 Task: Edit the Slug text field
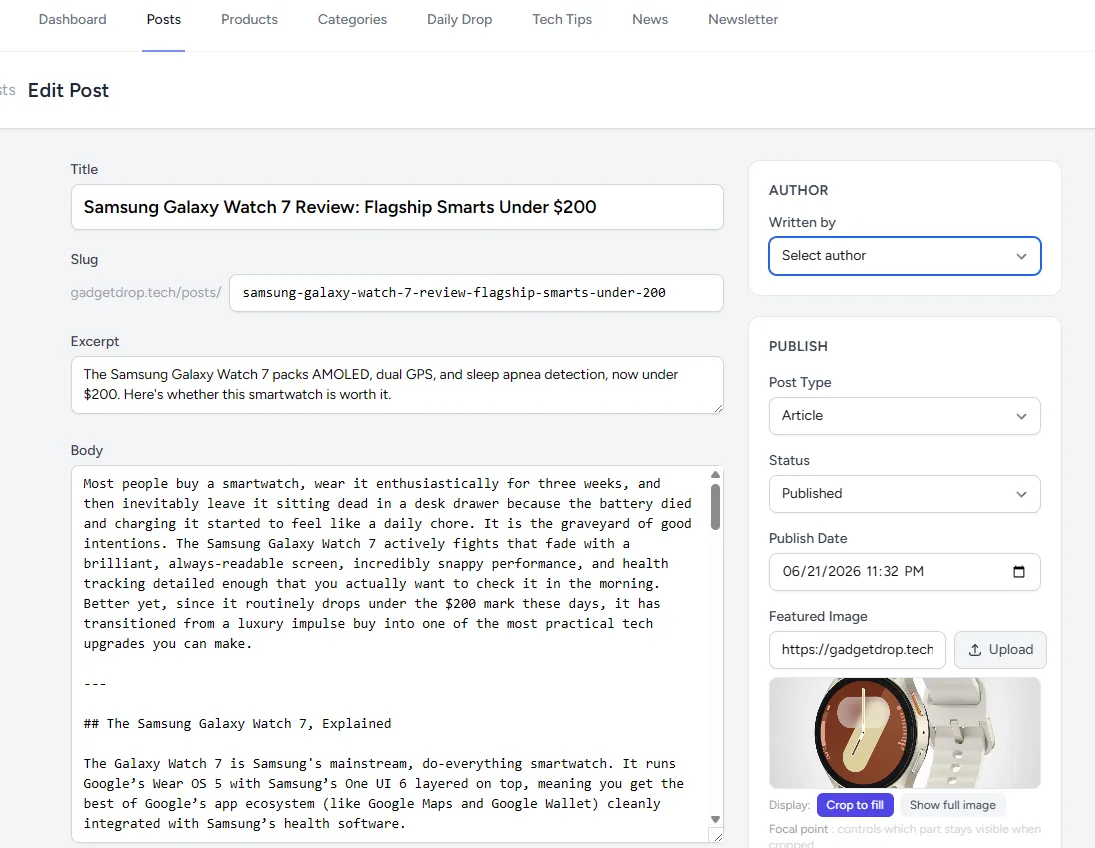(x=476, y=293)
